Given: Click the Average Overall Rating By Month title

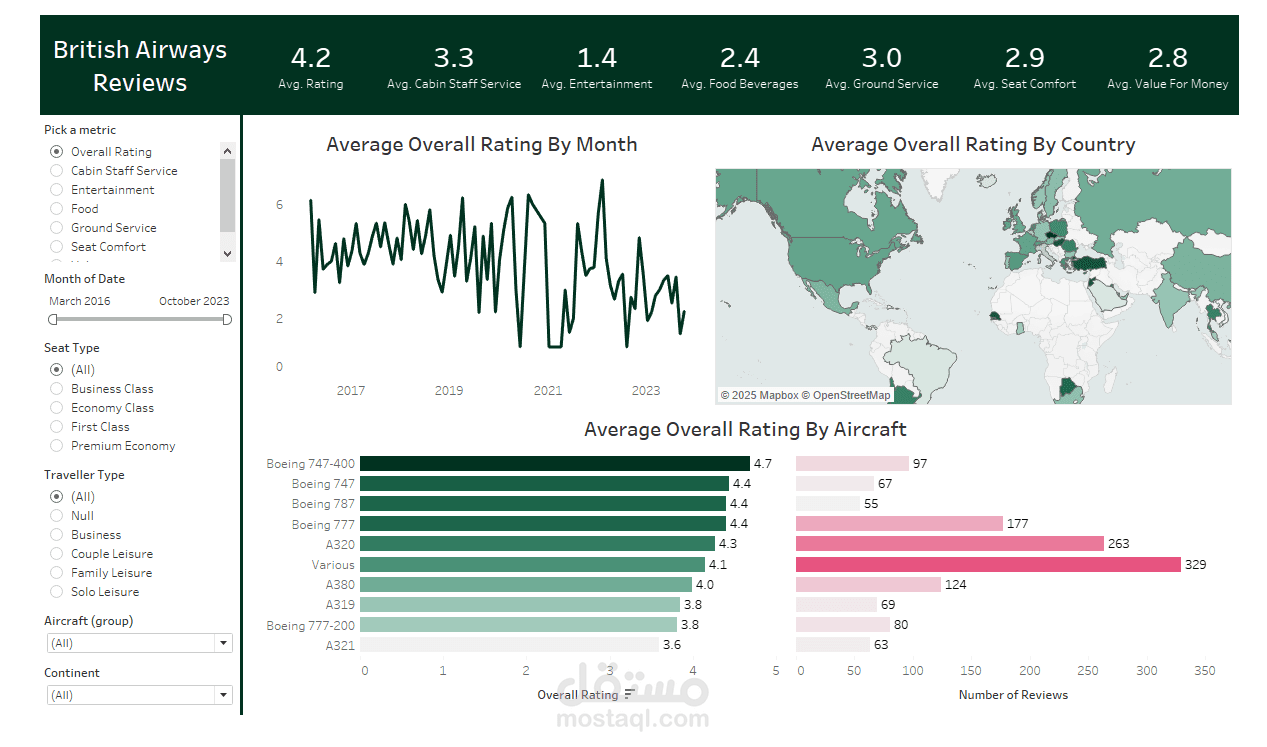Looking at the screenshot, I should 482,144.
